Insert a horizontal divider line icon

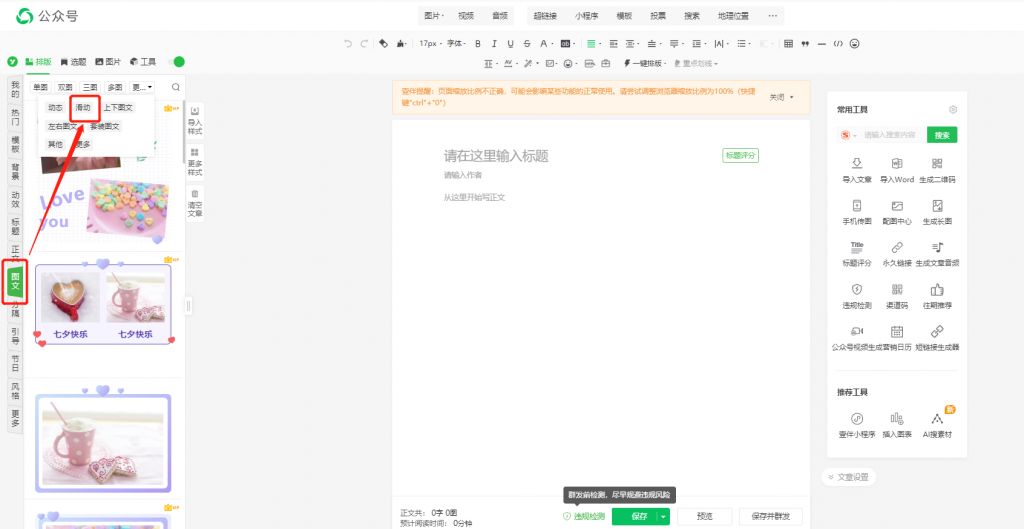click(822, 44)
